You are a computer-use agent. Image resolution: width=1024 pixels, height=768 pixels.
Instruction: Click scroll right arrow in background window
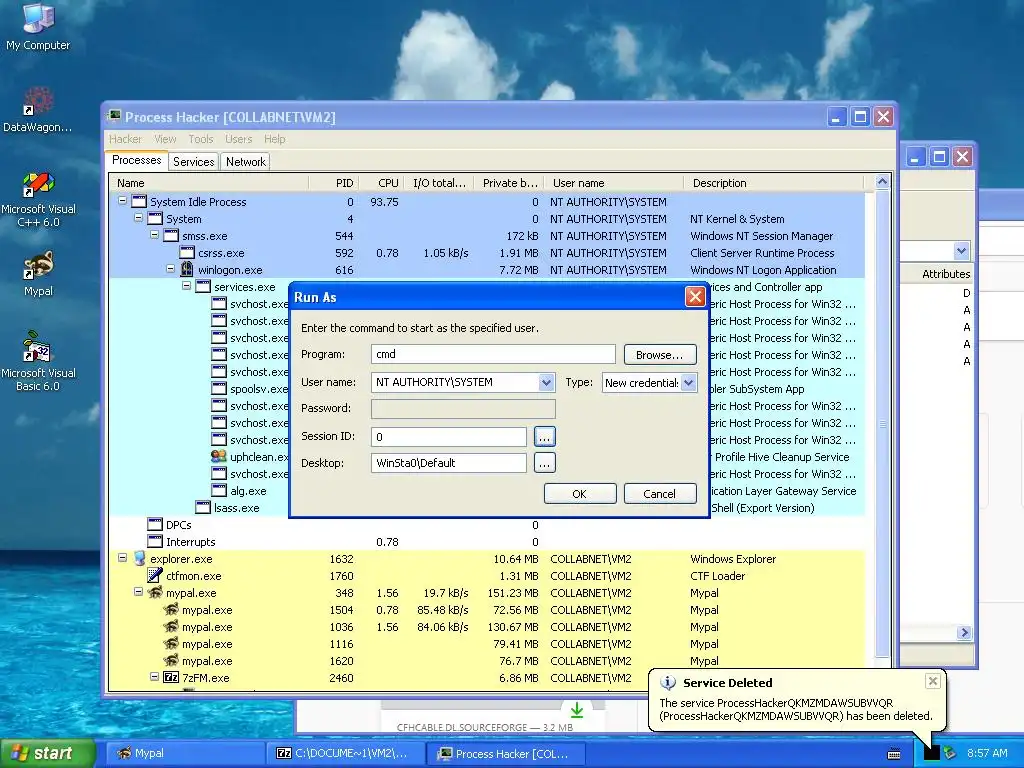[x=963, y=632]
